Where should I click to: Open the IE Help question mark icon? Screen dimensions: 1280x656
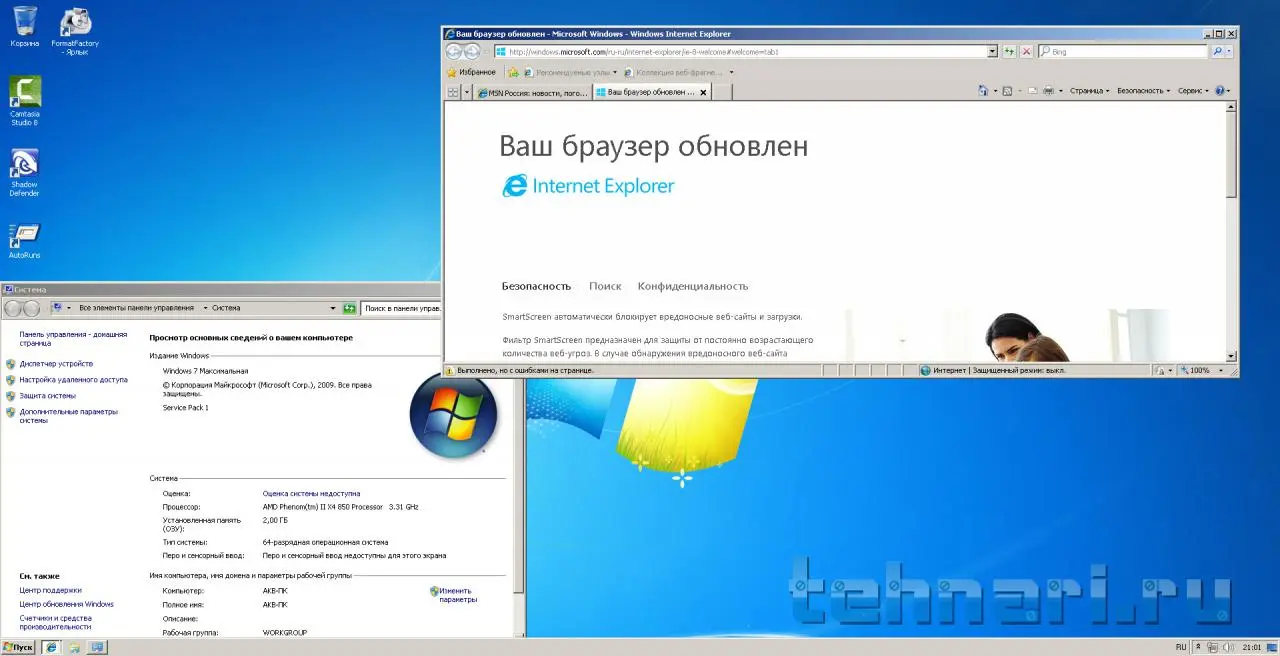pyautogui.click(x=1218, y=91)
